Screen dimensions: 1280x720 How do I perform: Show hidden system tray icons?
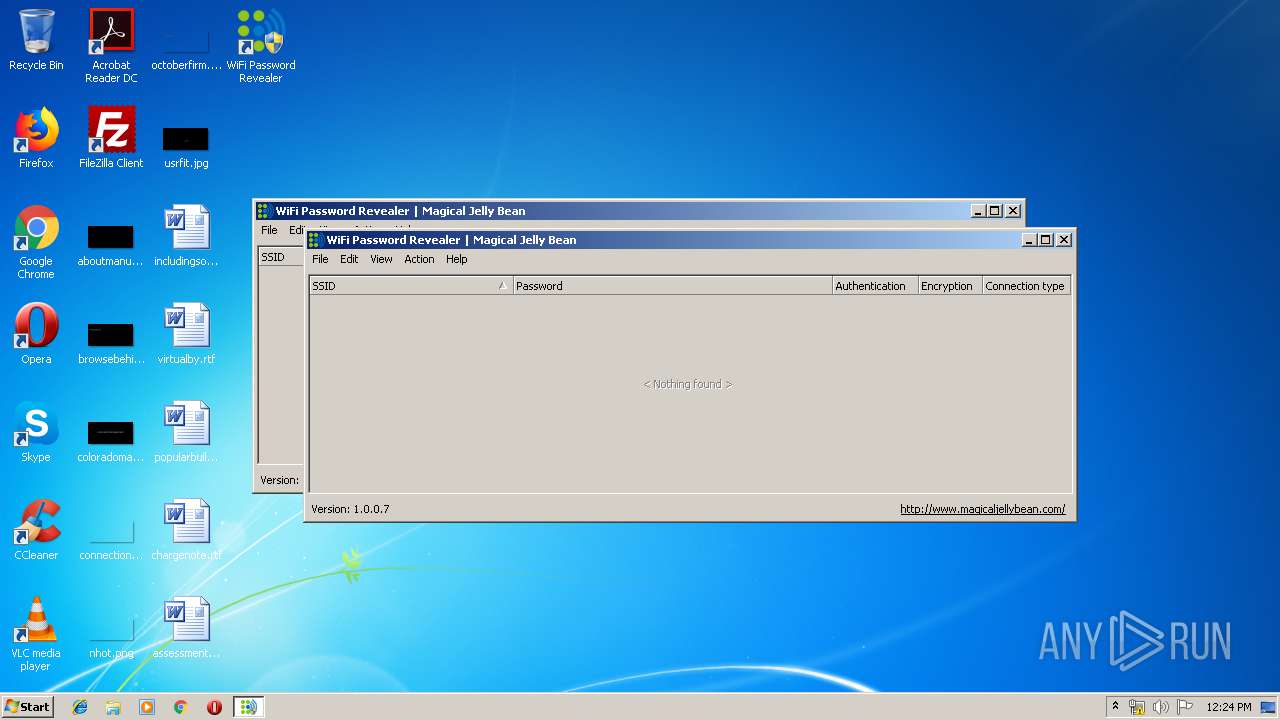(x=1115, y=707)
